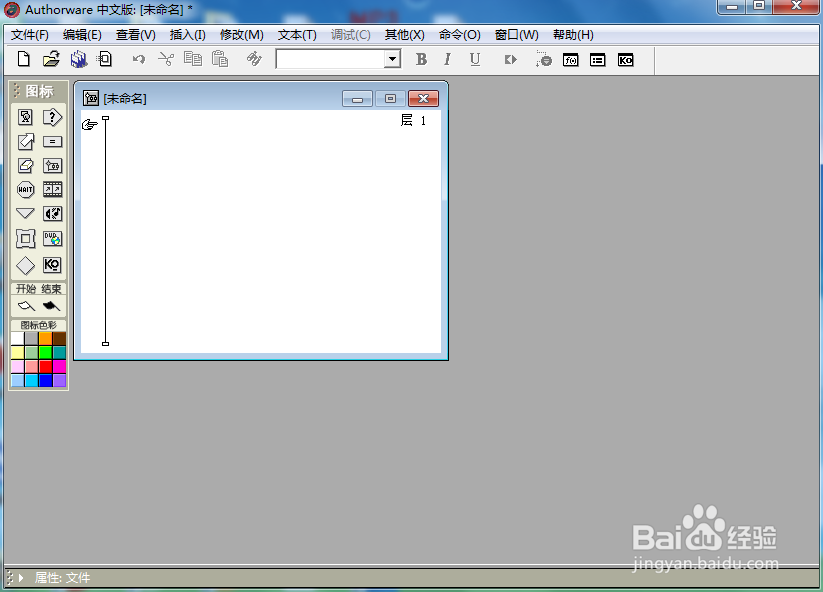Copy using the toolbar copy icon
Viewport: 823px width, 592px height.
click(x=193, y=59)
